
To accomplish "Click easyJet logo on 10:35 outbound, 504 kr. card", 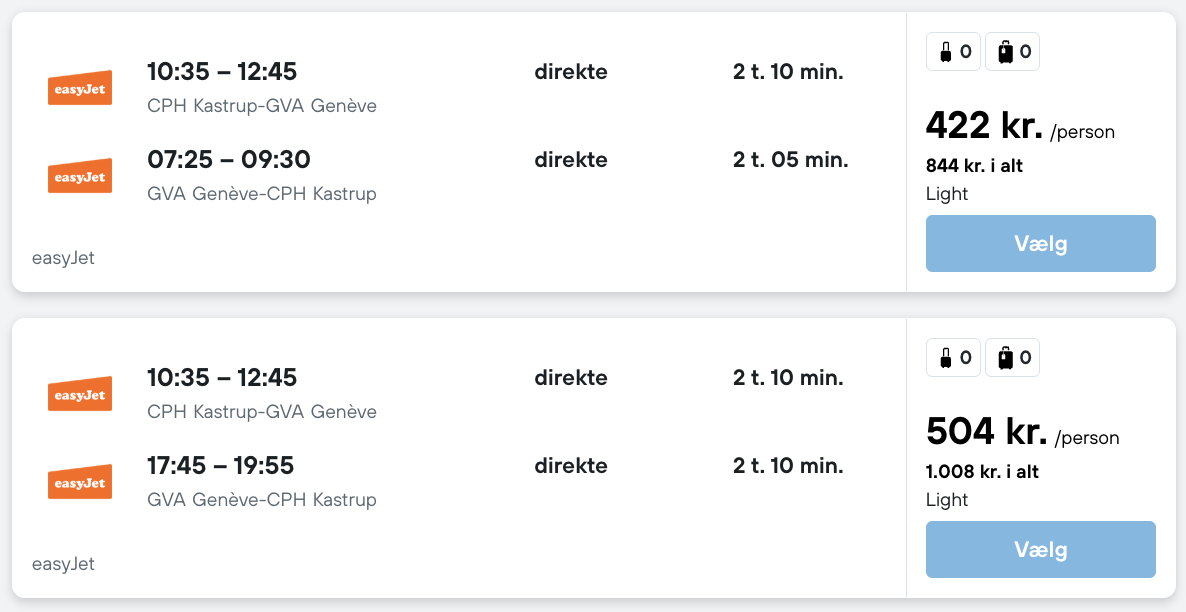I will 80,394.
